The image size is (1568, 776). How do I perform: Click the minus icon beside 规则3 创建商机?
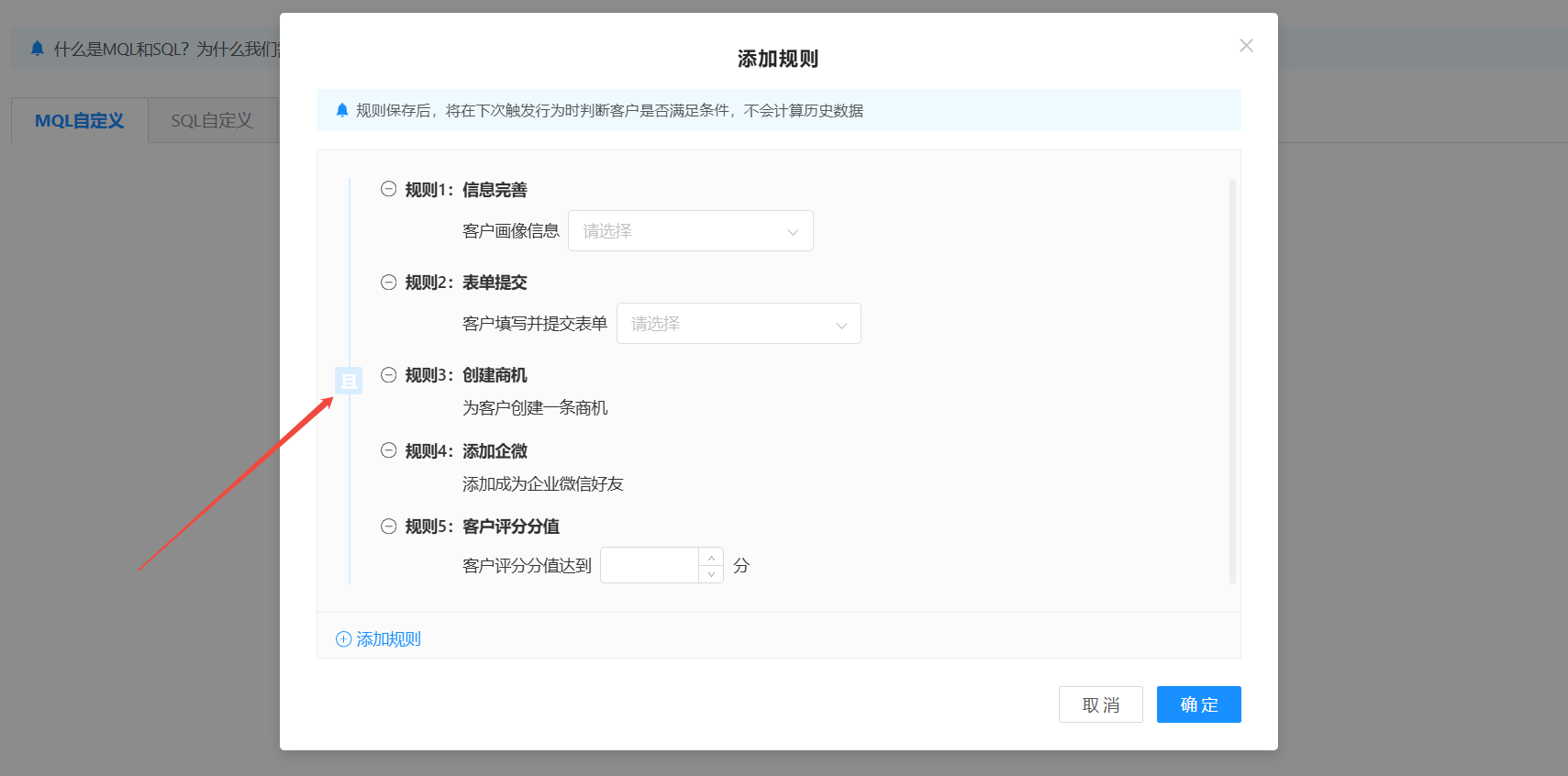tap(388, 374)
